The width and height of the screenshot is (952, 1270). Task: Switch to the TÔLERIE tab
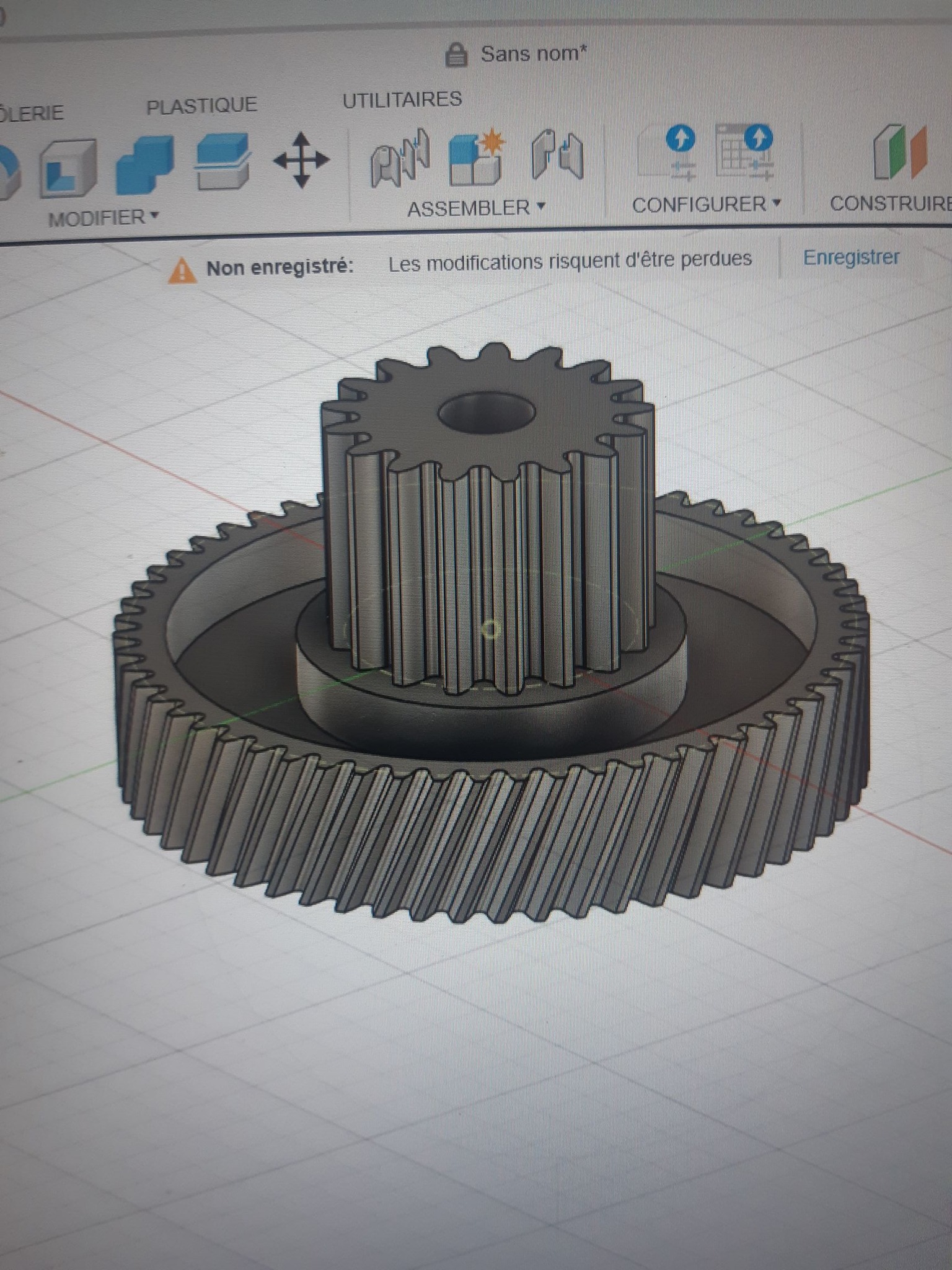[31, 113]
